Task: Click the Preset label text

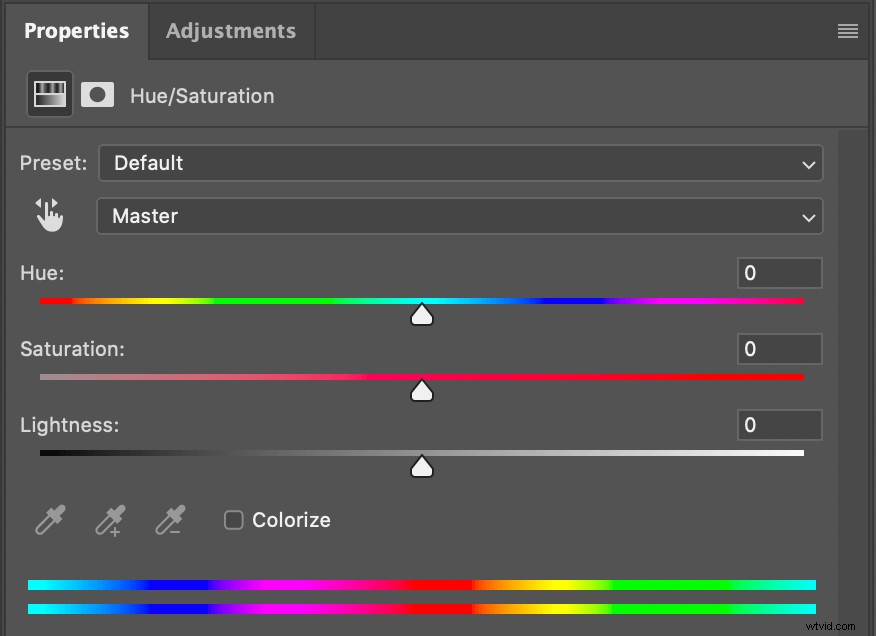Action: tap(52, 162)
